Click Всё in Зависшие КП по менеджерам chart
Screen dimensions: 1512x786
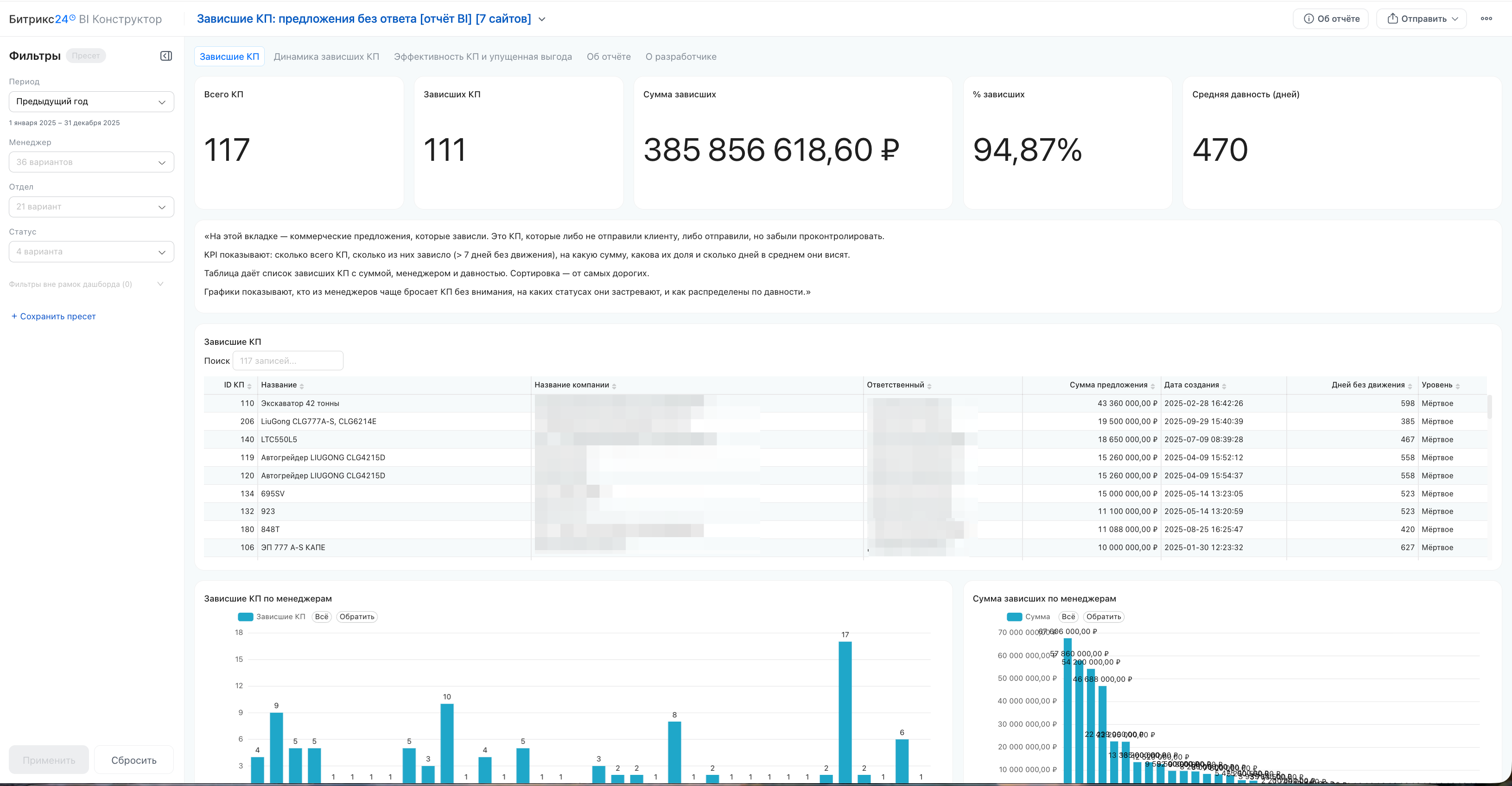click(x=322, y=617)
